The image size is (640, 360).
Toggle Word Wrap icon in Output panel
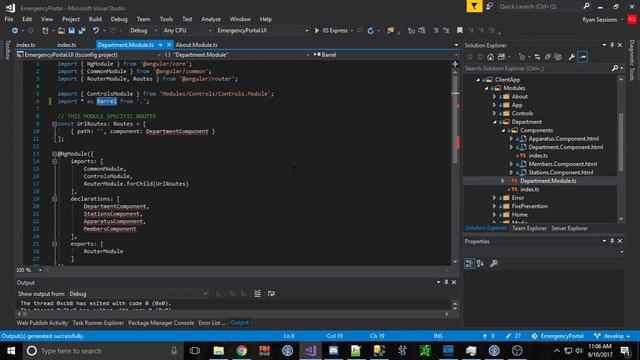[x=271, y=293]
